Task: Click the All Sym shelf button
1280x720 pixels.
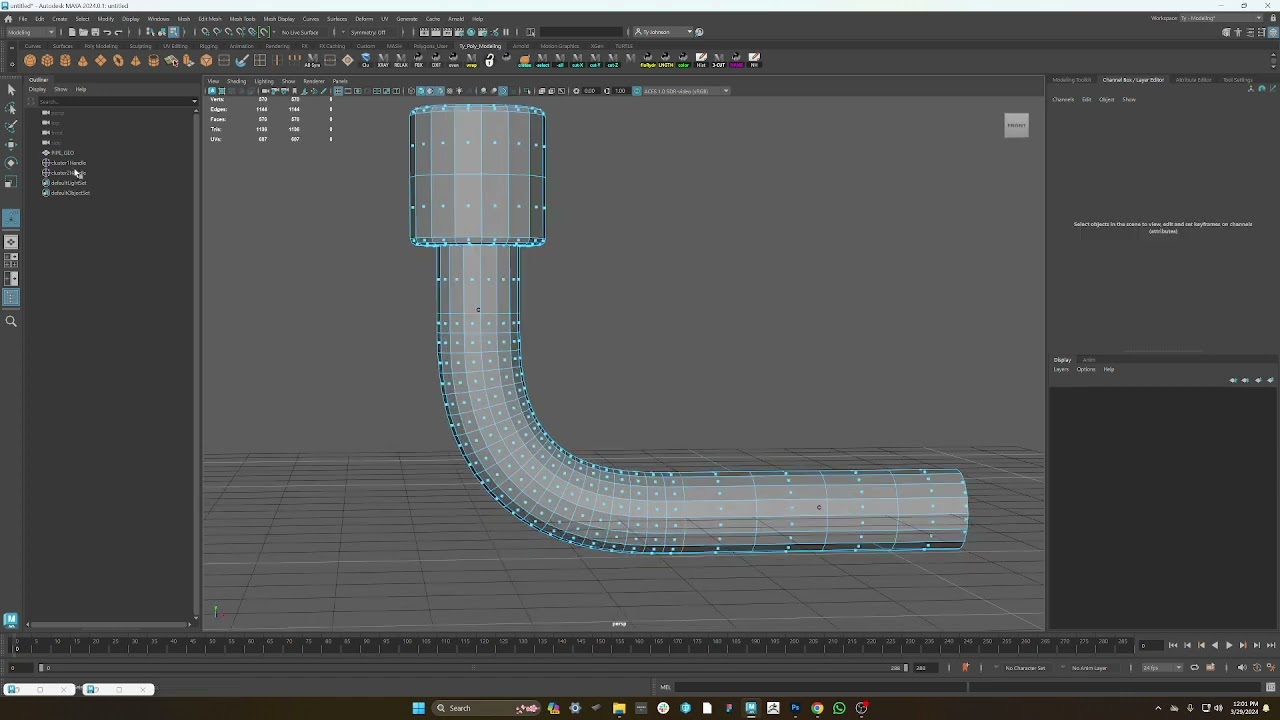Action: click(x=312, y=61)
